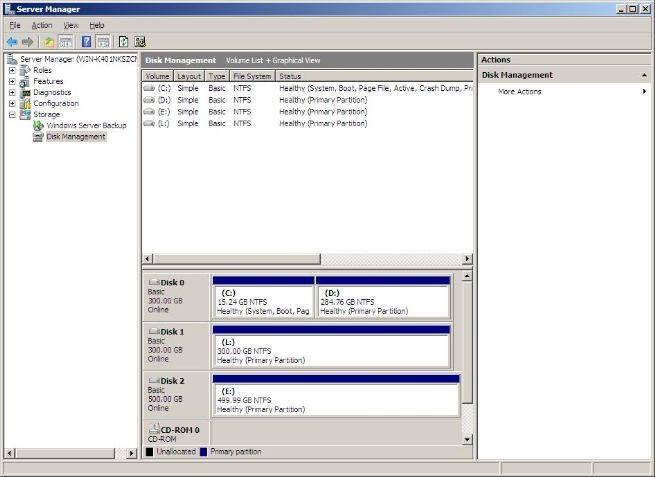Image resolution: width=655 pixels, height=477 pixels.
Task: Click the Disk 0 disk icon
Action: pos(154,282)
